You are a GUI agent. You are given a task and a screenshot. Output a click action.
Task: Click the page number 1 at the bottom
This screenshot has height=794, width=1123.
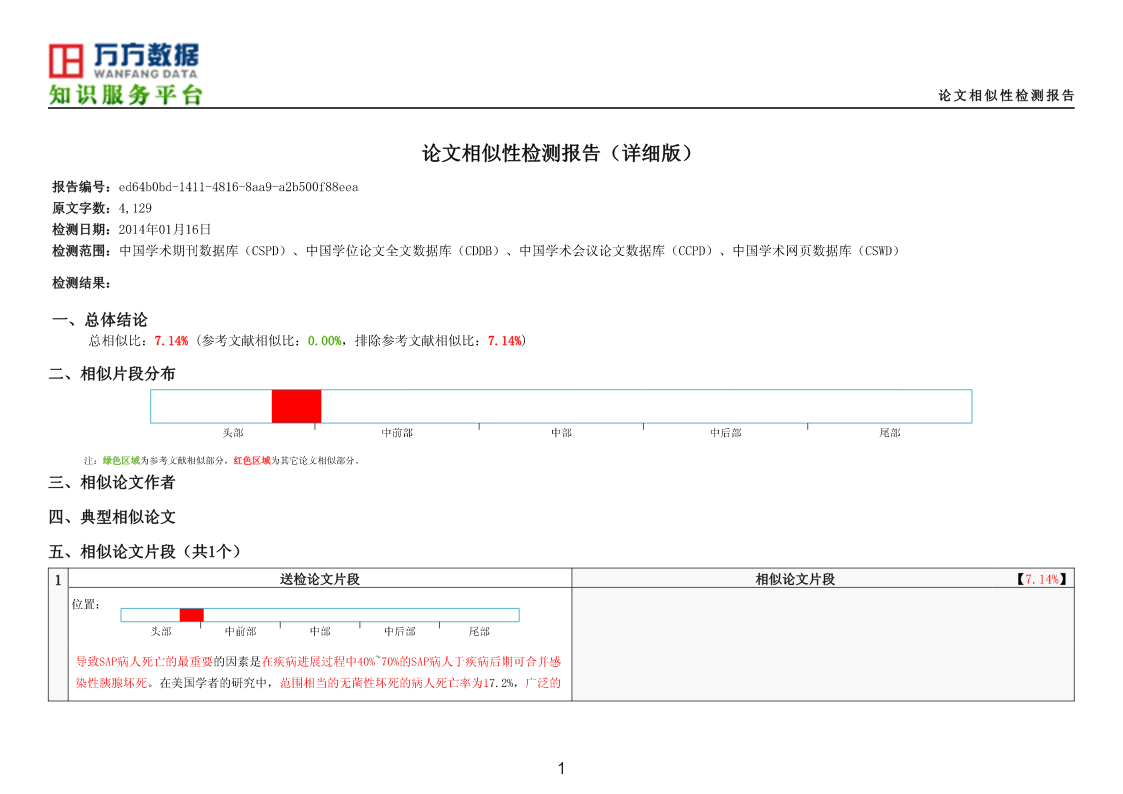(x=562, y=768)
